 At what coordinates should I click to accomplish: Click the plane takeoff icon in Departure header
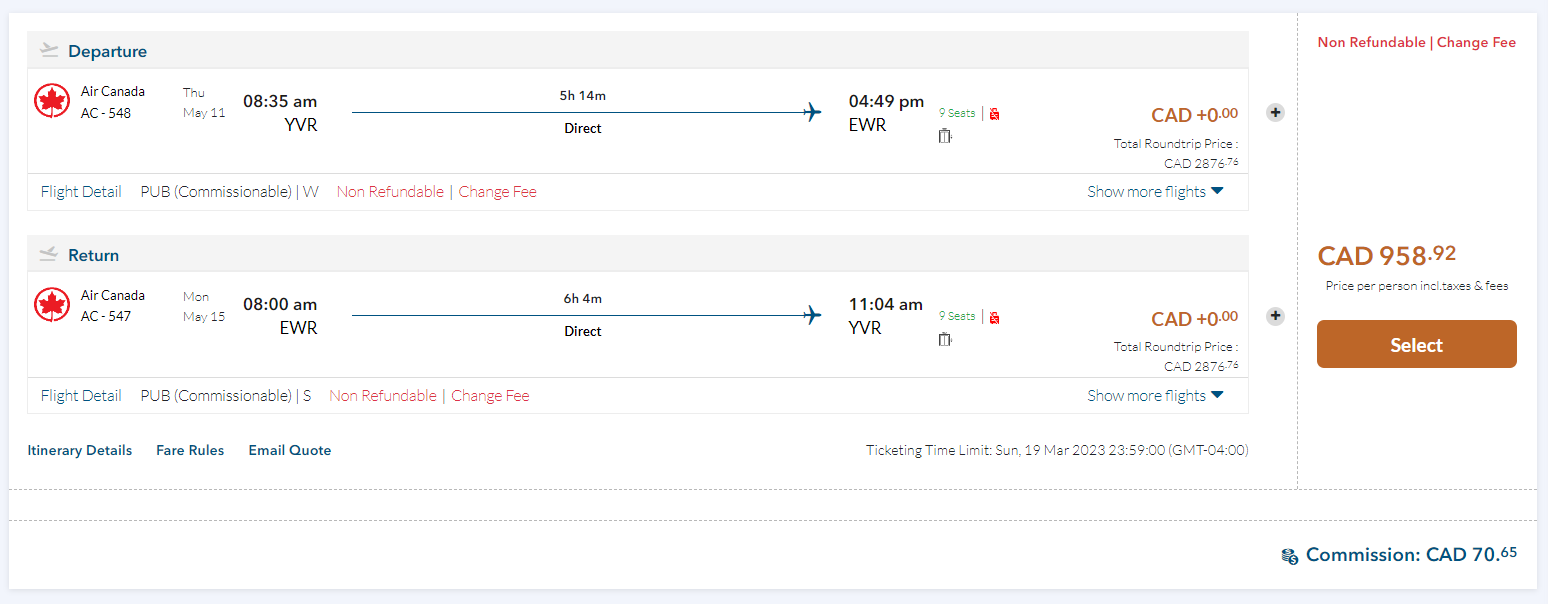point(49,50)
